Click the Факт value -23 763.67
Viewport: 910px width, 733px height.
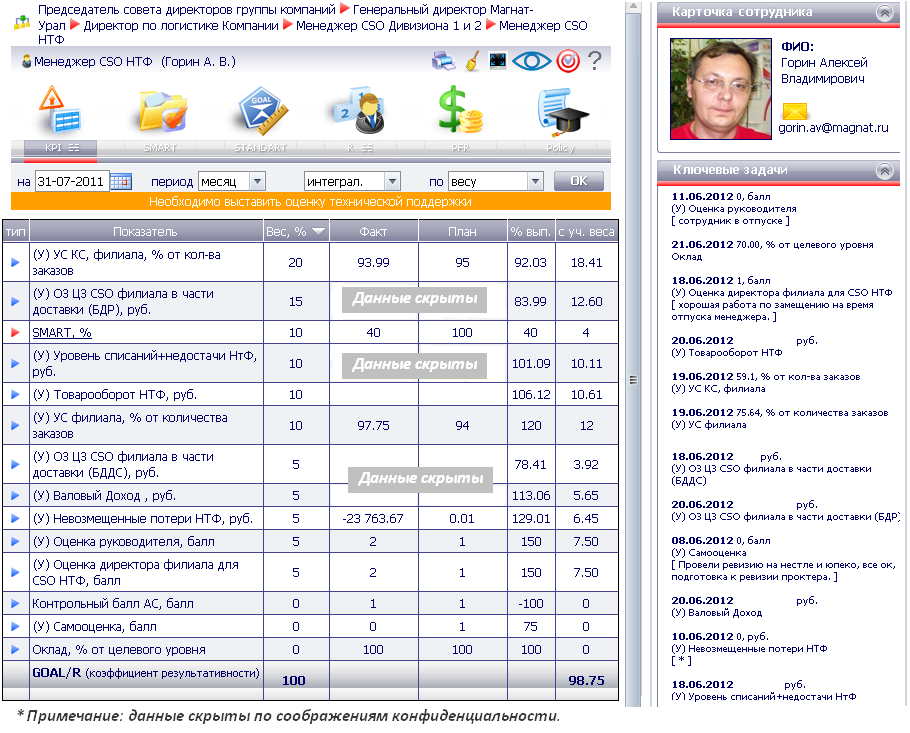point(373,519)
